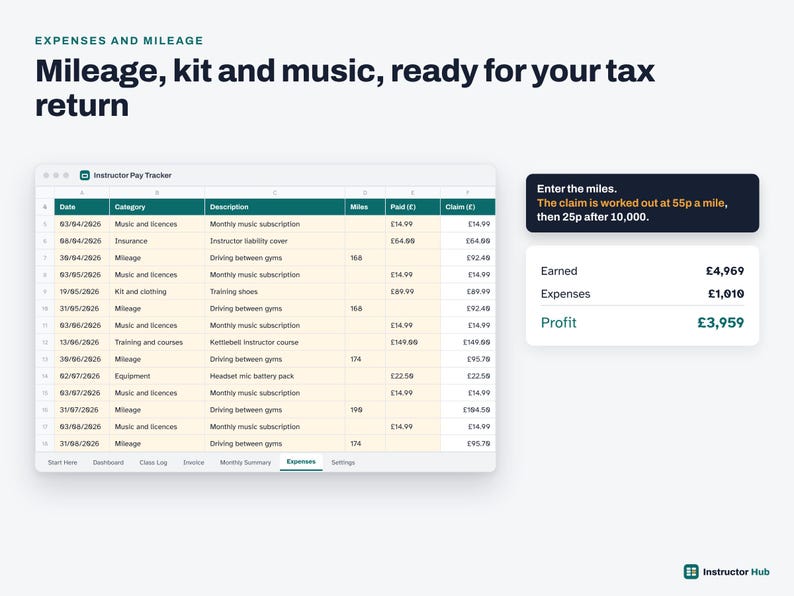Click the date 13/06/2026 cell

tap(82, 342)
